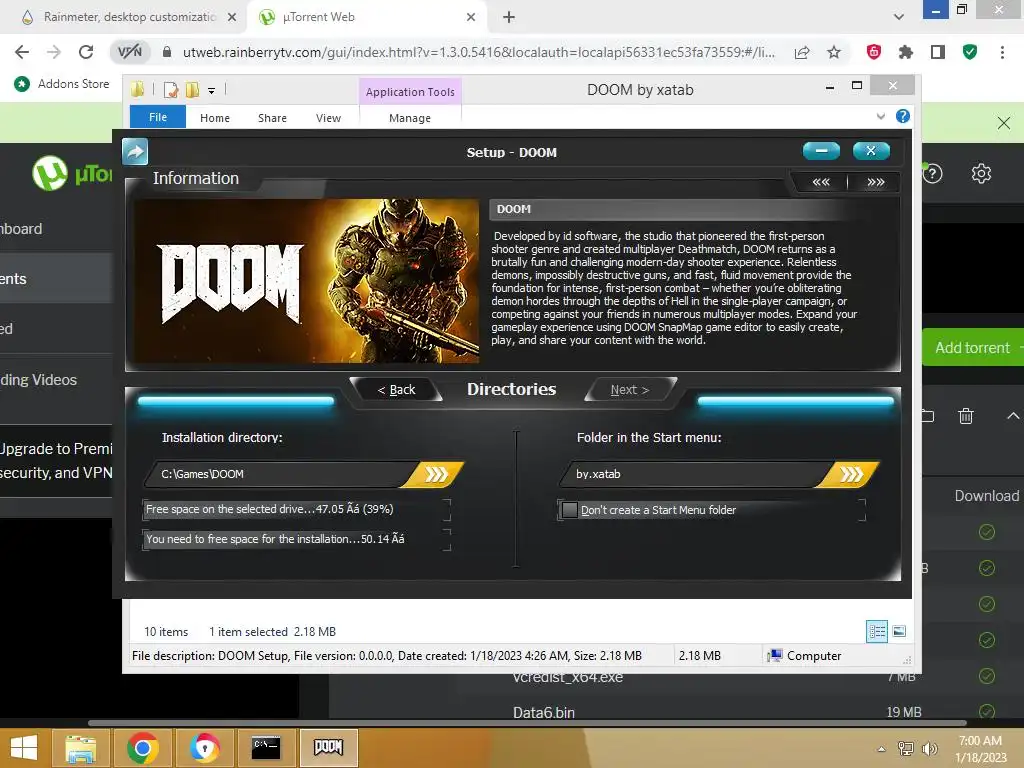Click the Computer status bar entry
The image size is (1024, 768).
click(x=804, y=656)
